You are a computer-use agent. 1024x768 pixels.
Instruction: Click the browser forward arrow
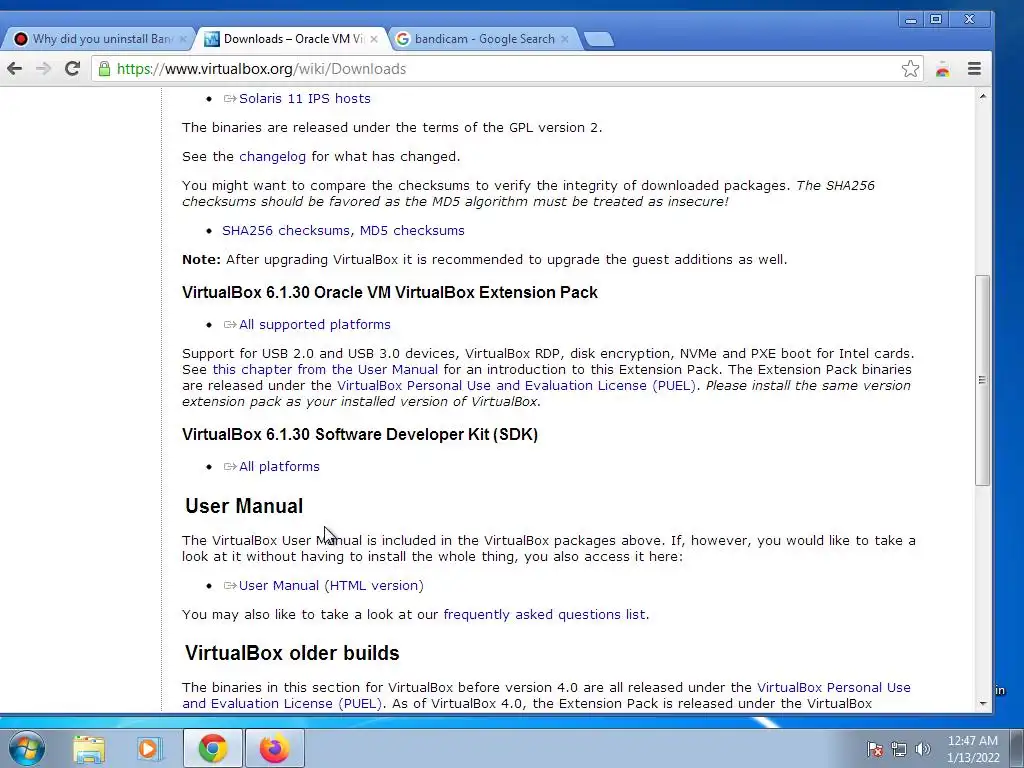click(43, 69)
